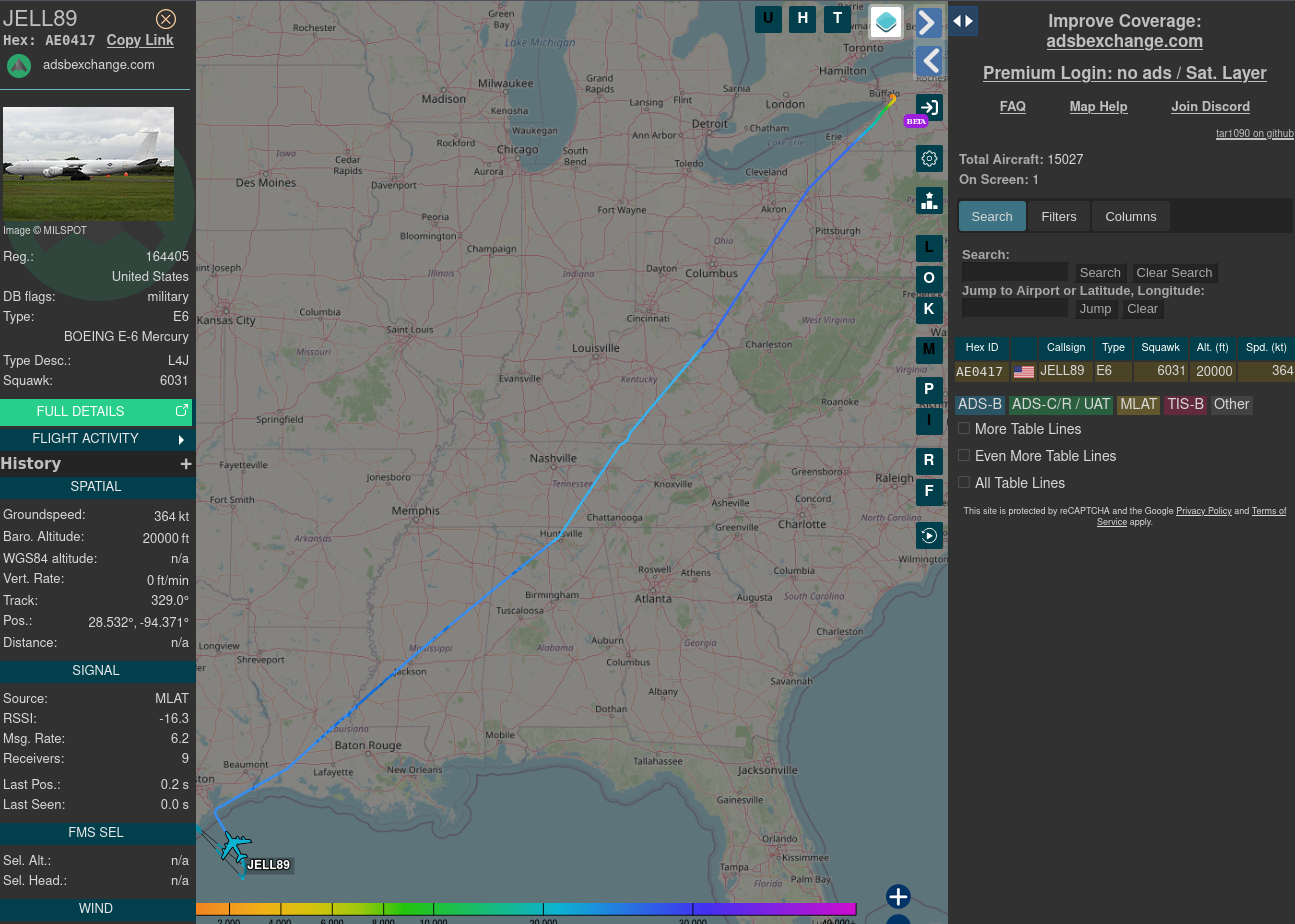Open Premium Login link

1125,73
